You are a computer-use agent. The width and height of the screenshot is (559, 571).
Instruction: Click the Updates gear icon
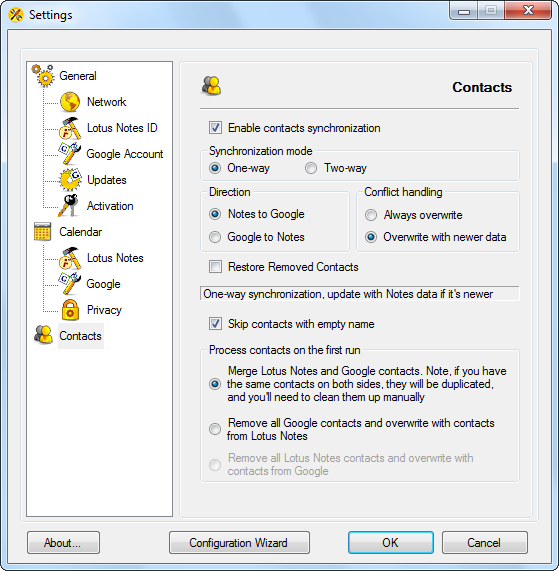pyautogui.click(x=70, y=180)
